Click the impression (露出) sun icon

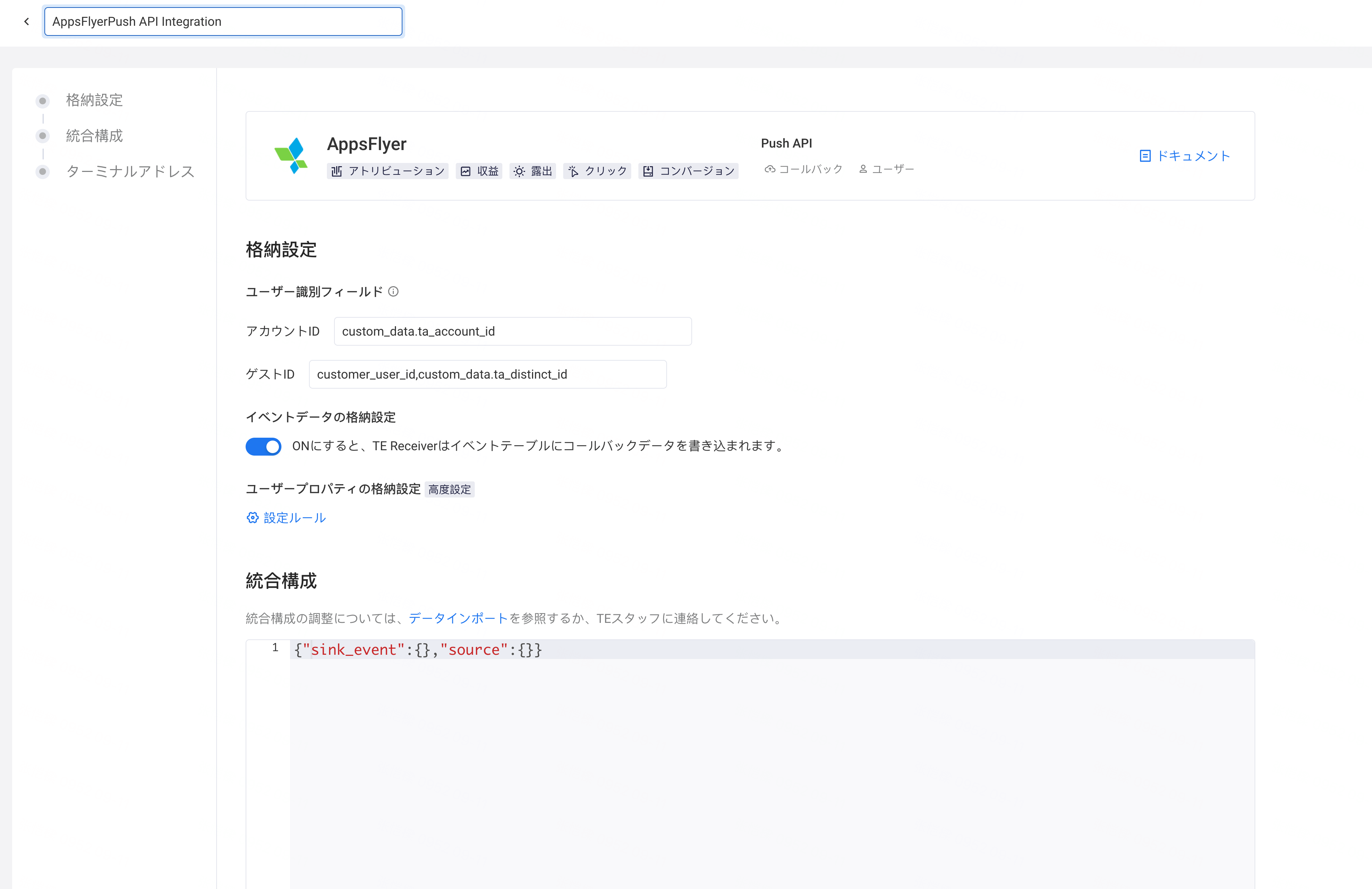pyautogui.click(x=519, y=171)
